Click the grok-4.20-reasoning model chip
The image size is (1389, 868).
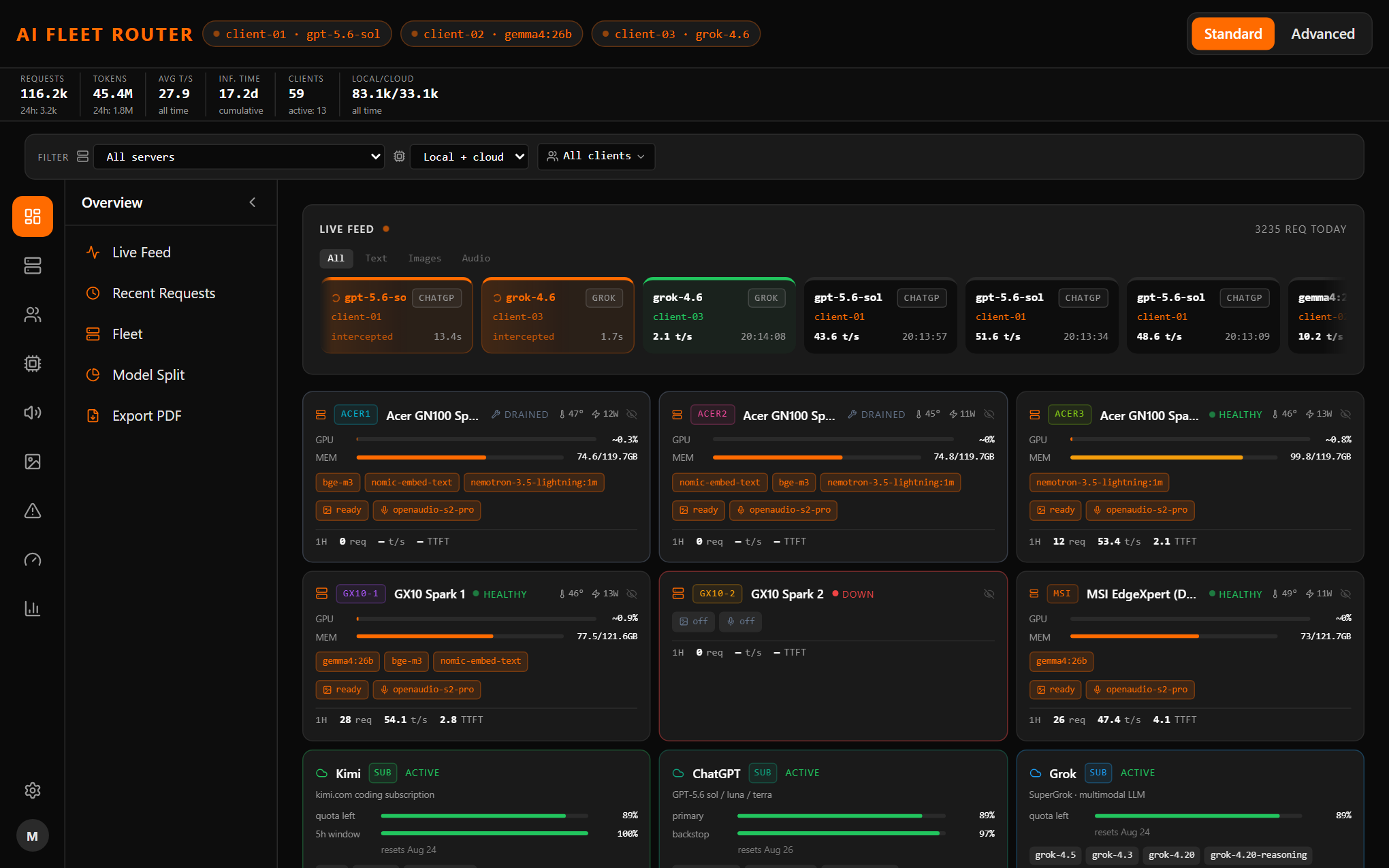pyautogui.click(x=1258, y=855)
